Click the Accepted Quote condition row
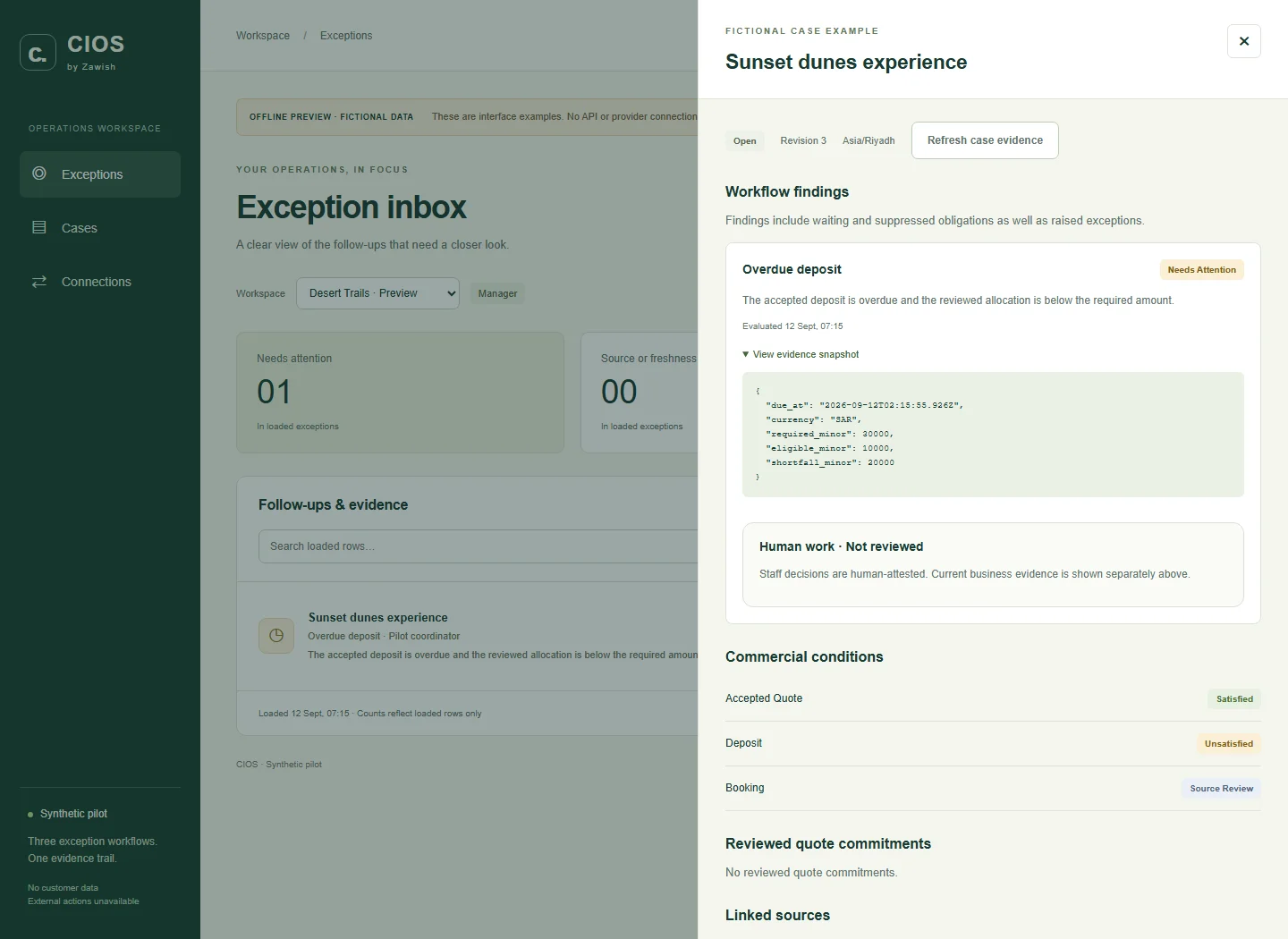 [993, 698]
